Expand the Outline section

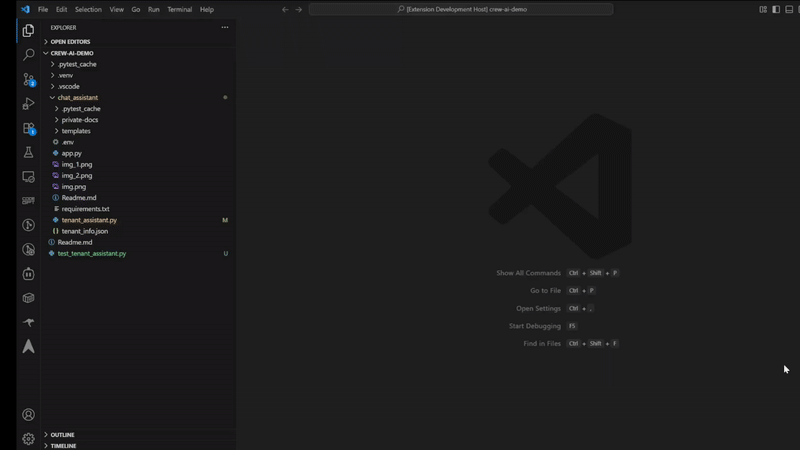(62, 435)
